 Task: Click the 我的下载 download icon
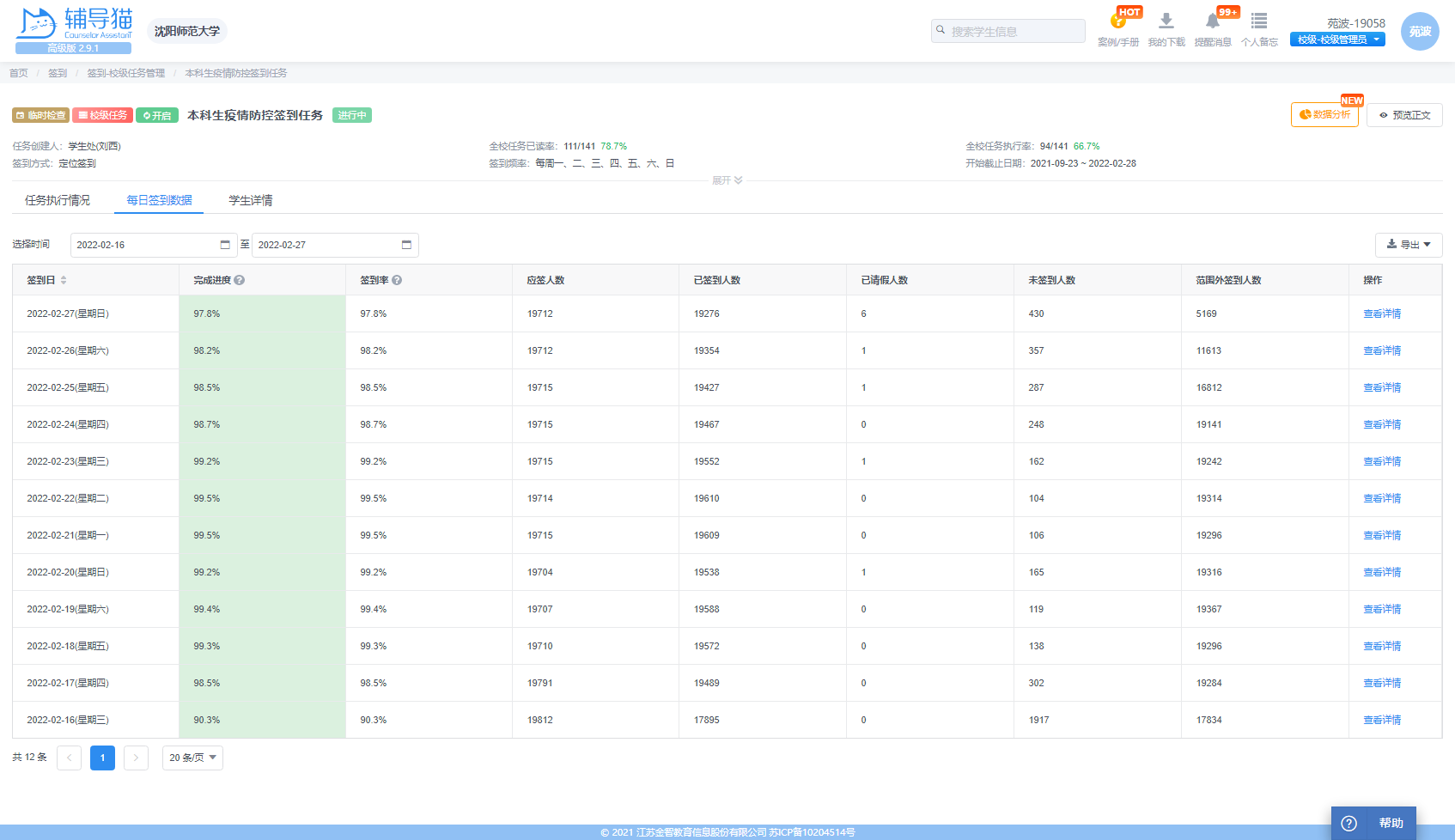point(1166,21)
